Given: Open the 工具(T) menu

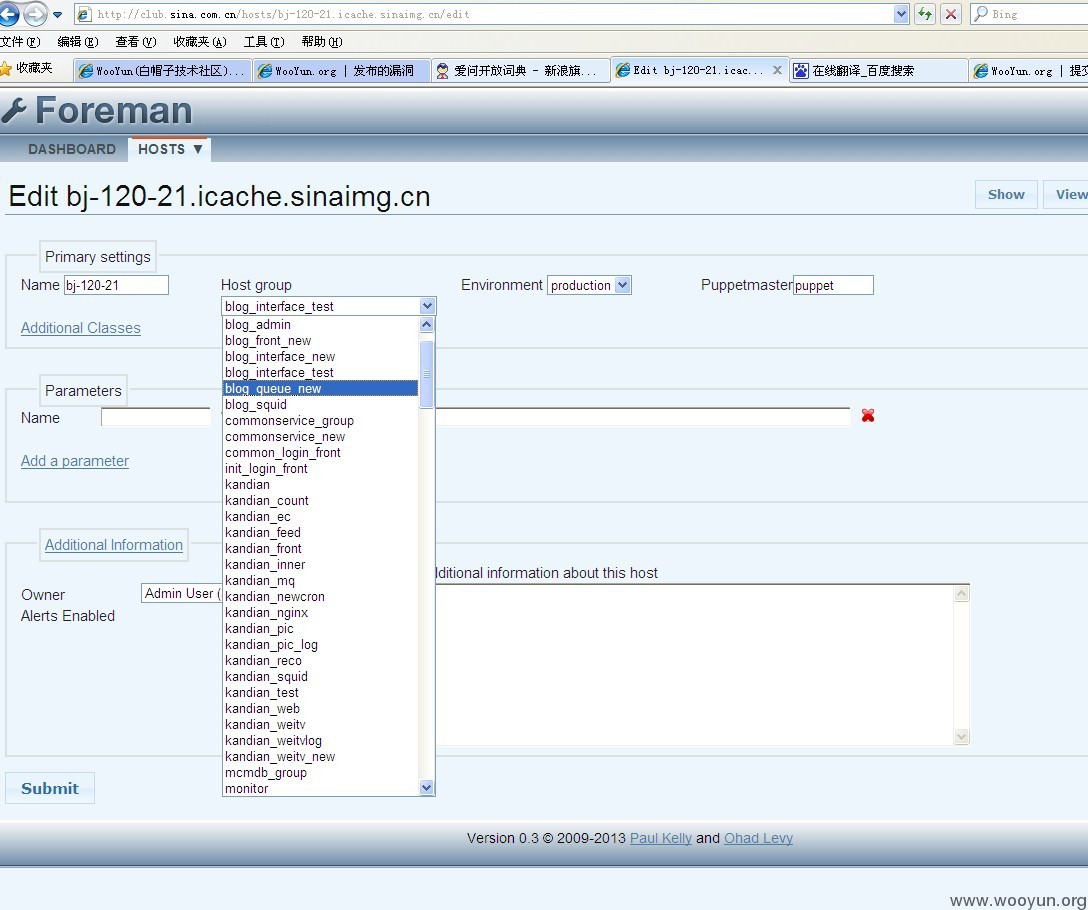Looking at the screenshot, I should pyautogui.click(x=264, y=42).
